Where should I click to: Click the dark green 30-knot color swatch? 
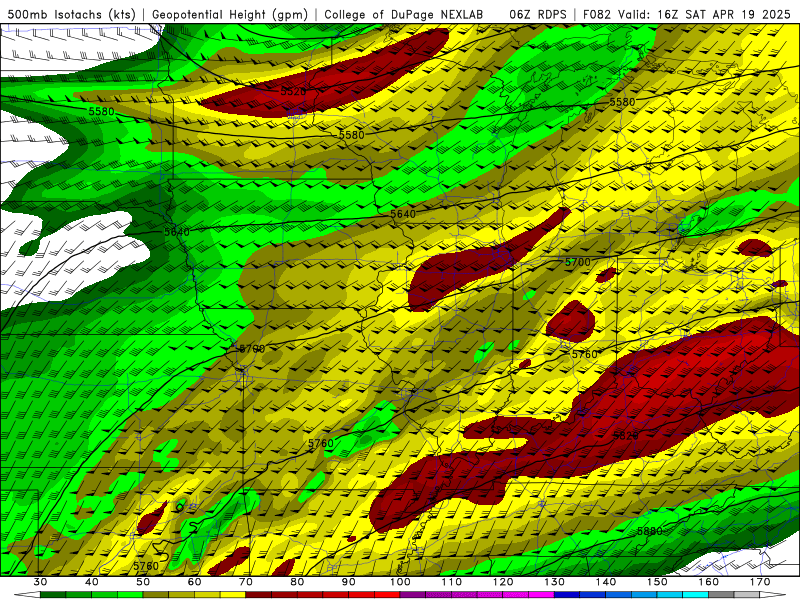(53, 595)
